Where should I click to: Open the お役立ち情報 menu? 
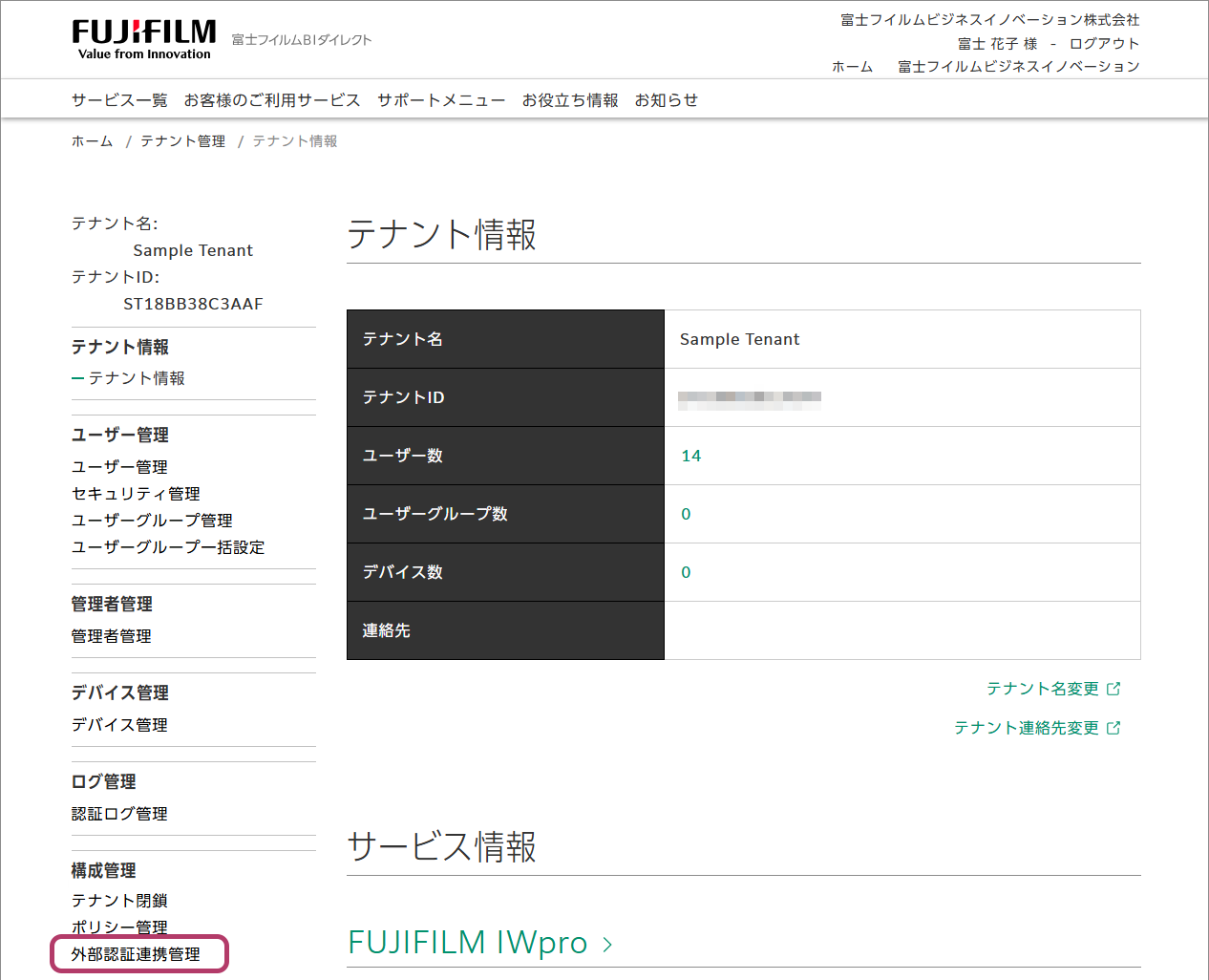pyautogui.click(x=570, y=100)
